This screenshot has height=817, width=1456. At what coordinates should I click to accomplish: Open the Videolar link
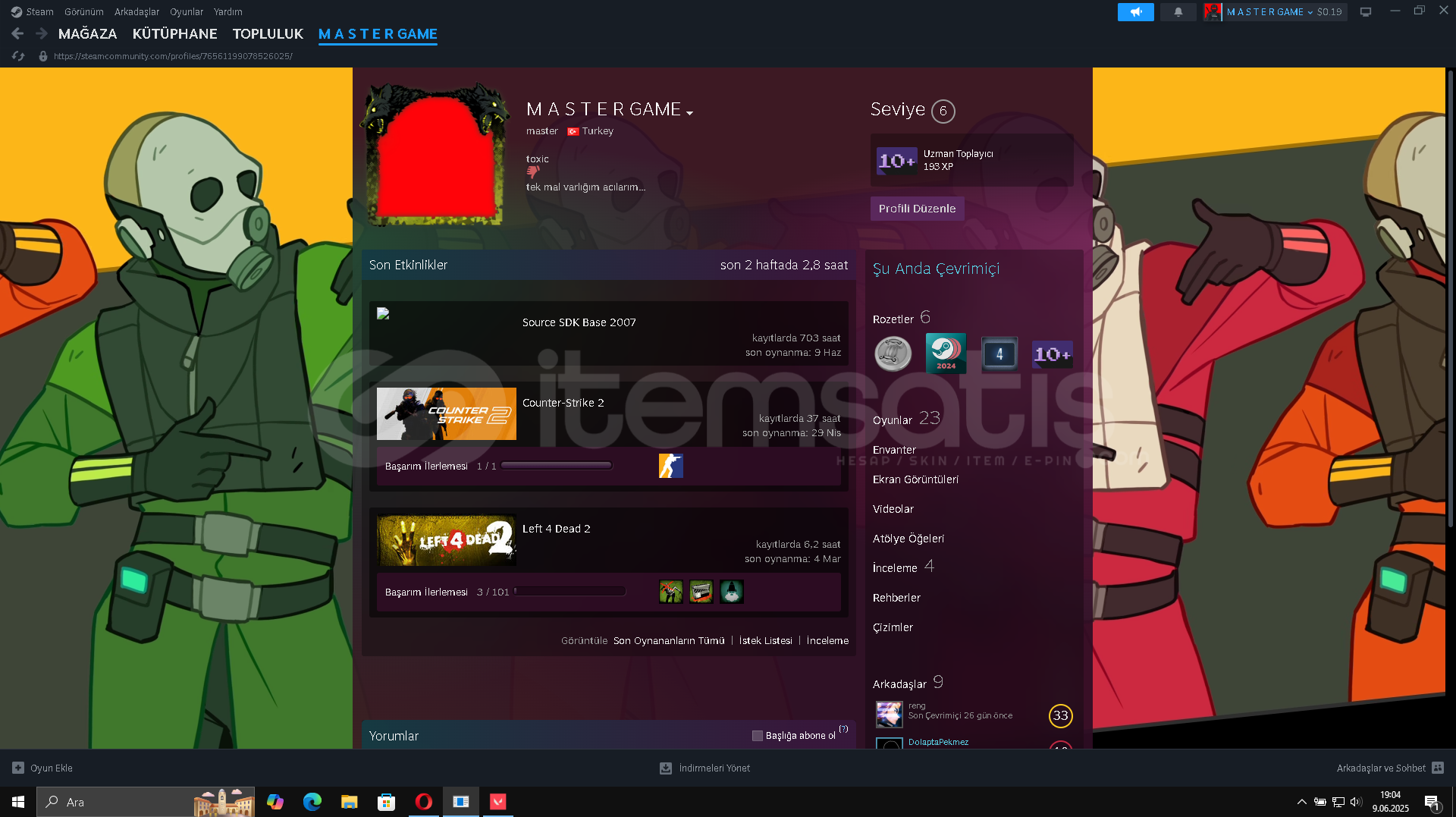[x=893, y=509]
